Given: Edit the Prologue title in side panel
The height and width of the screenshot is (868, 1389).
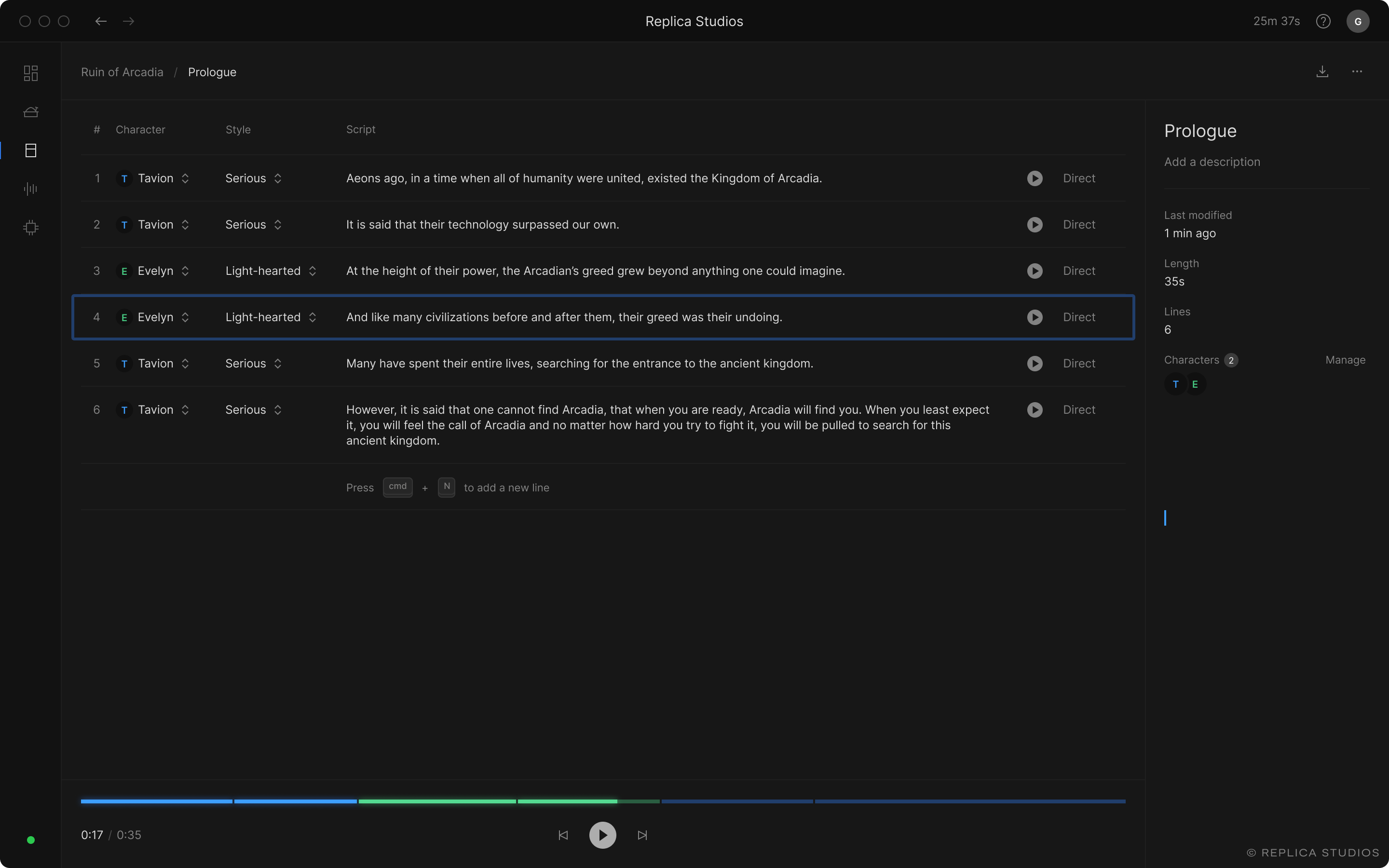Looking at the screenshot, I should [x=1200, y=131].
